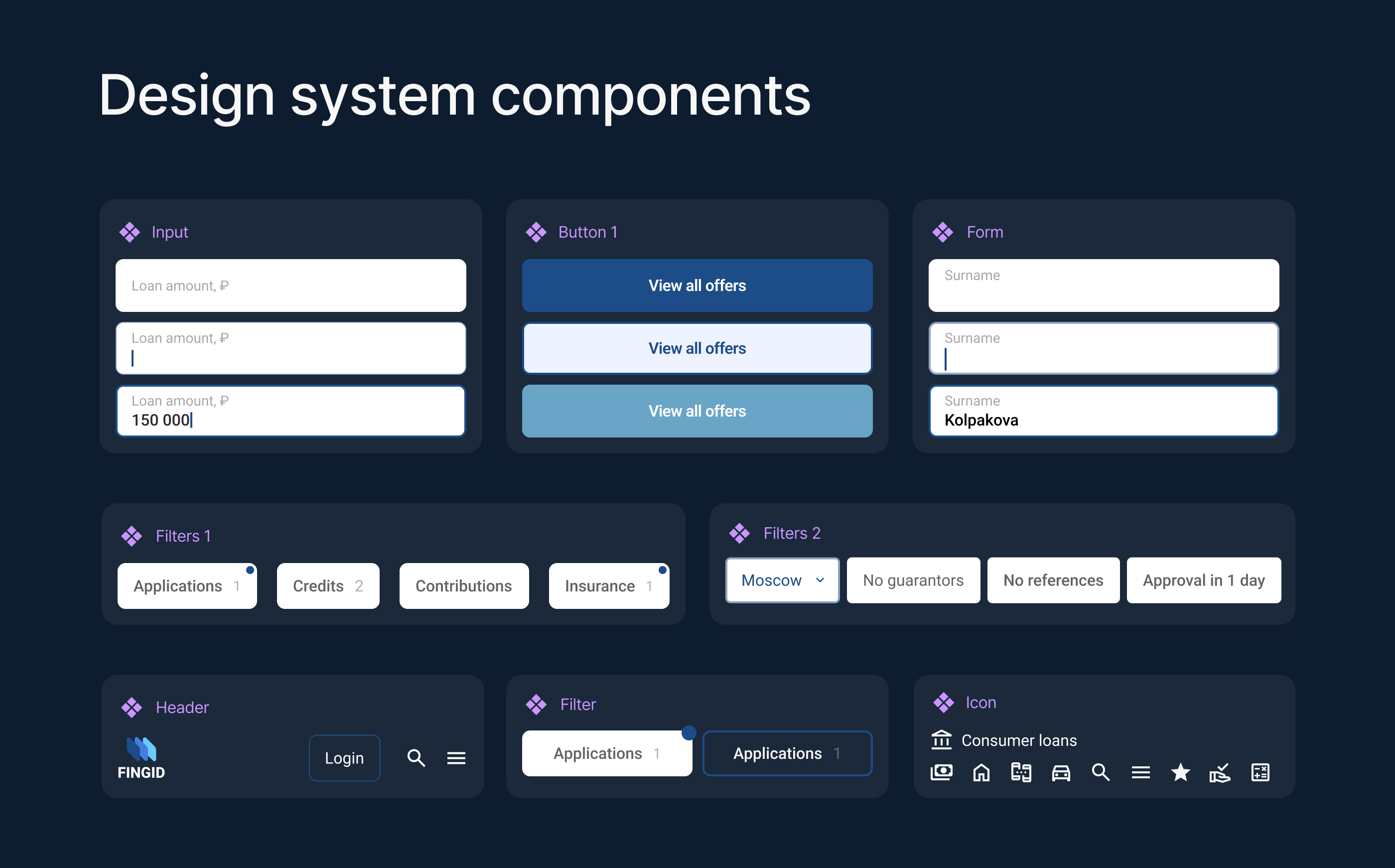Click the dark blue View all offers button
The image size is (1395, 868).
tap(697, 286)
